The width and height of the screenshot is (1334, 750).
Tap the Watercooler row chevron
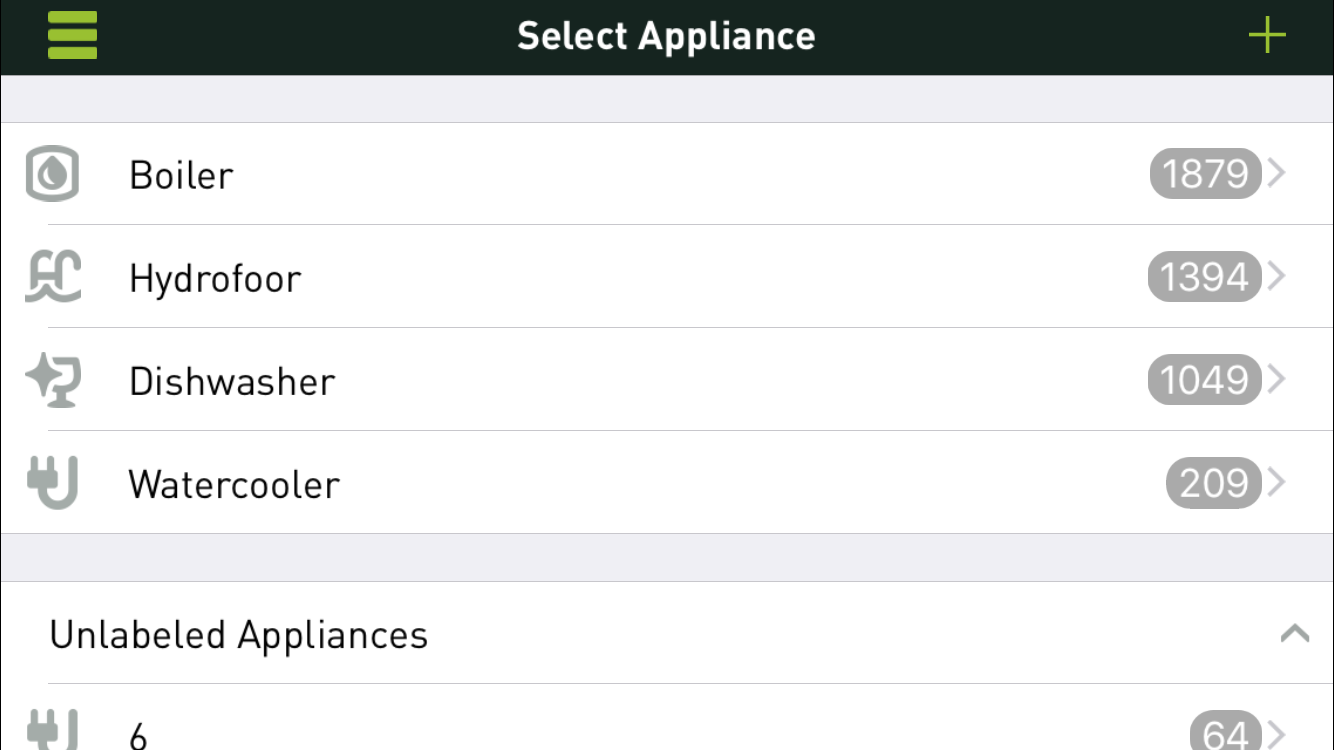pos(1277,483)
